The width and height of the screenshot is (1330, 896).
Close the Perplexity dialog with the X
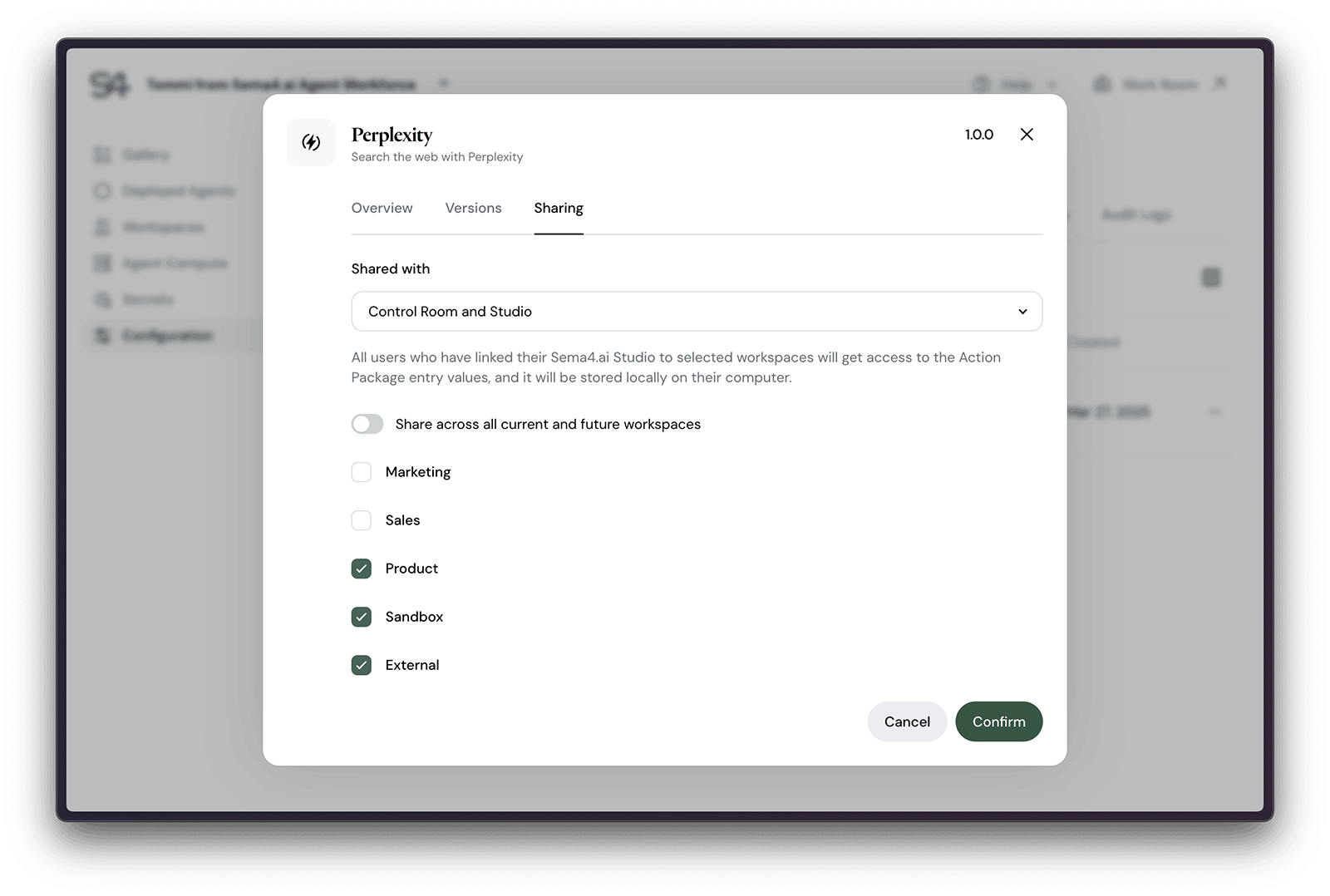pos(1027,134)
